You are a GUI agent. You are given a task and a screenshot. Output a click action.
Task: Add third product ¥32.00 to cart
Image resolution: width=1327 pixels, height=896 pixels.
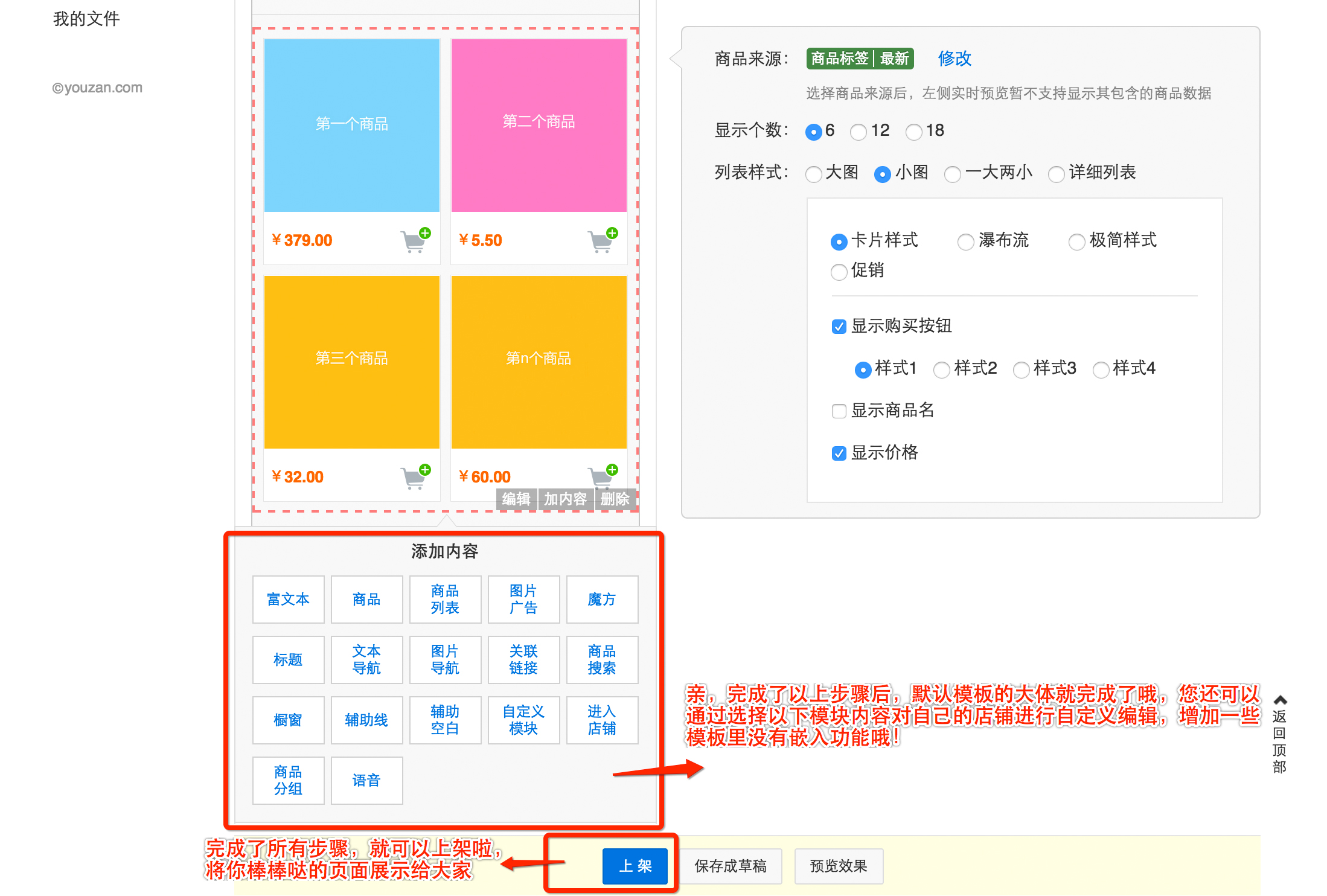pos(415,477)
